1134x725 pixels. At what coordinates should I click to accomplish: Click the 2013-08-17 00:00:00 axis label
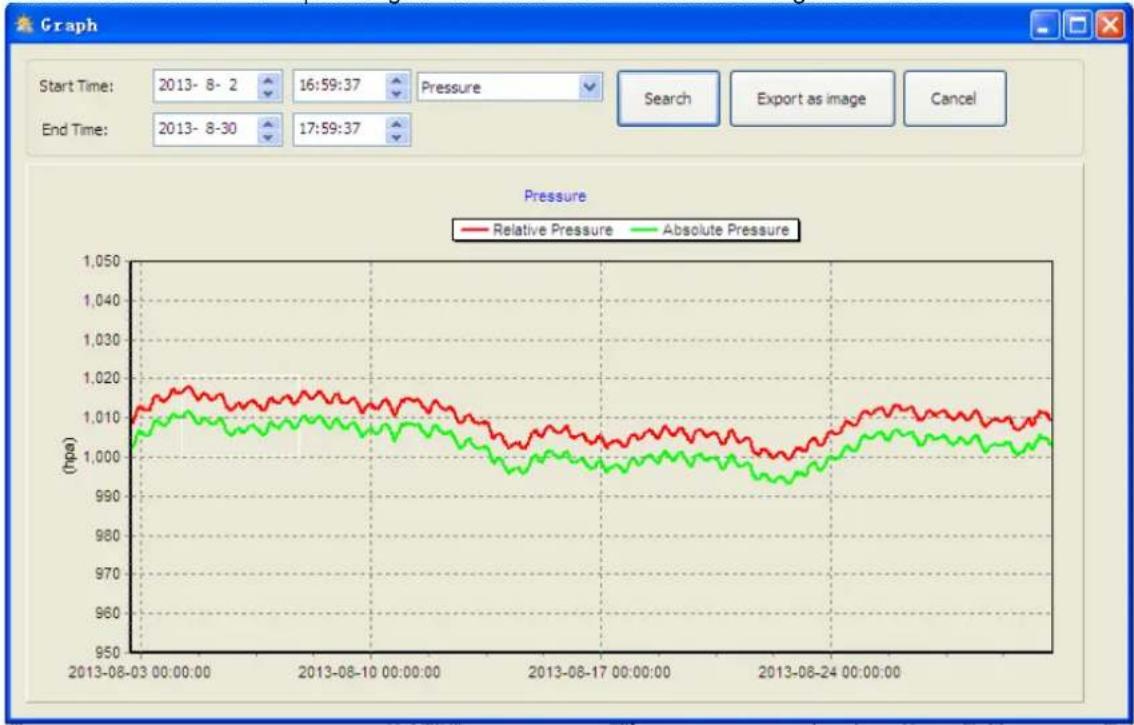tap(600, 672)
